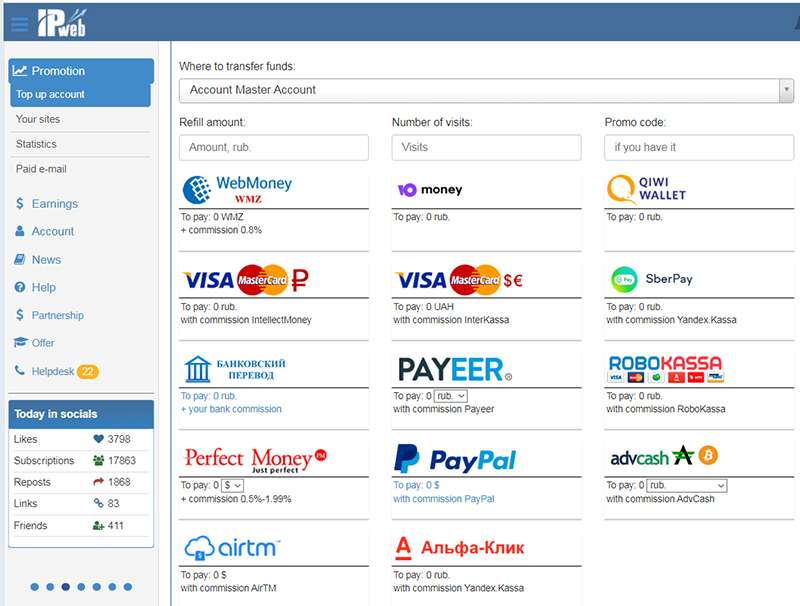Select the SberPay payment logo
800x606 pixels.
[x=652, y=279]
